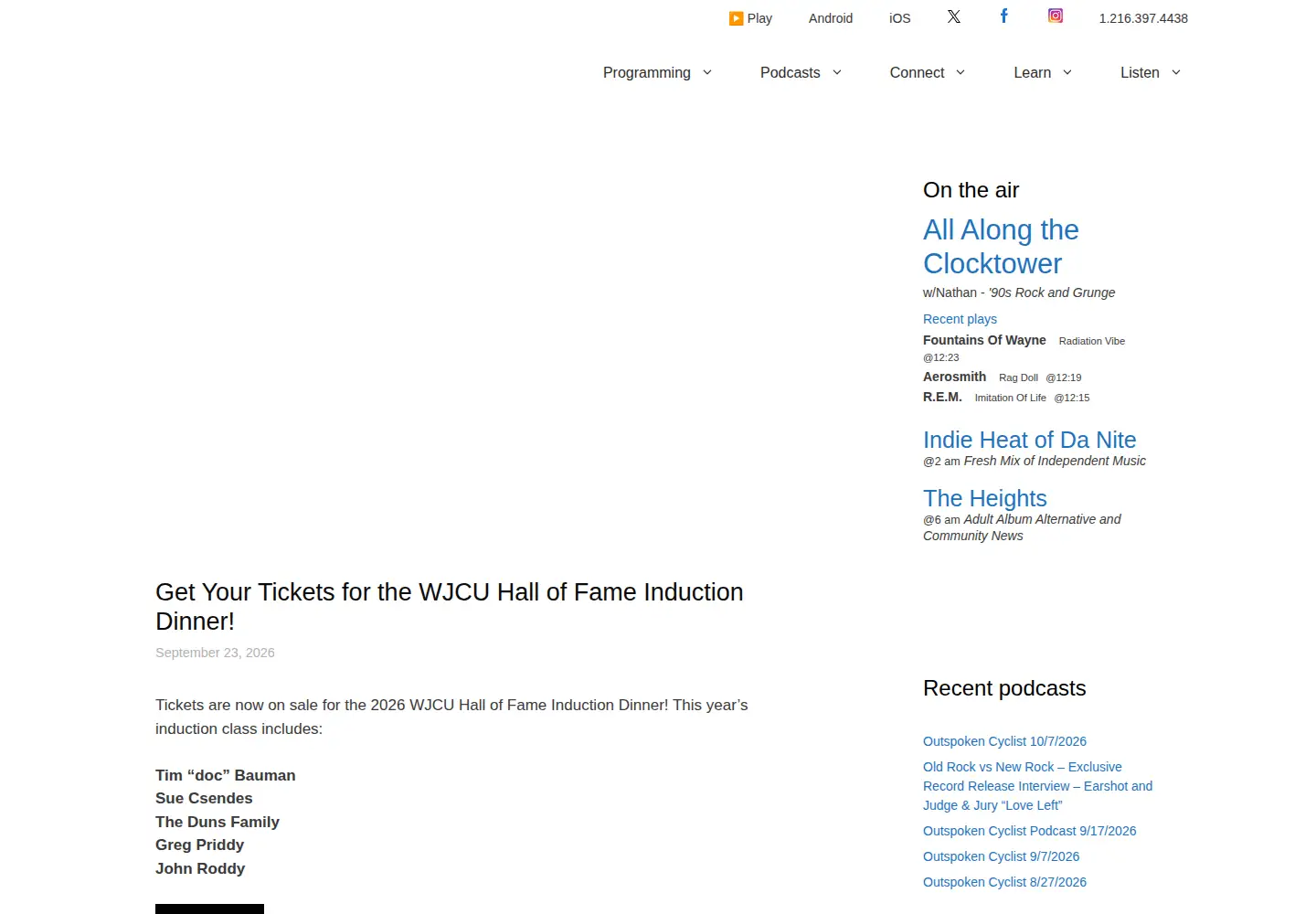
Task: Expand the Learn menu chevron
Action: click(1067, 73)
